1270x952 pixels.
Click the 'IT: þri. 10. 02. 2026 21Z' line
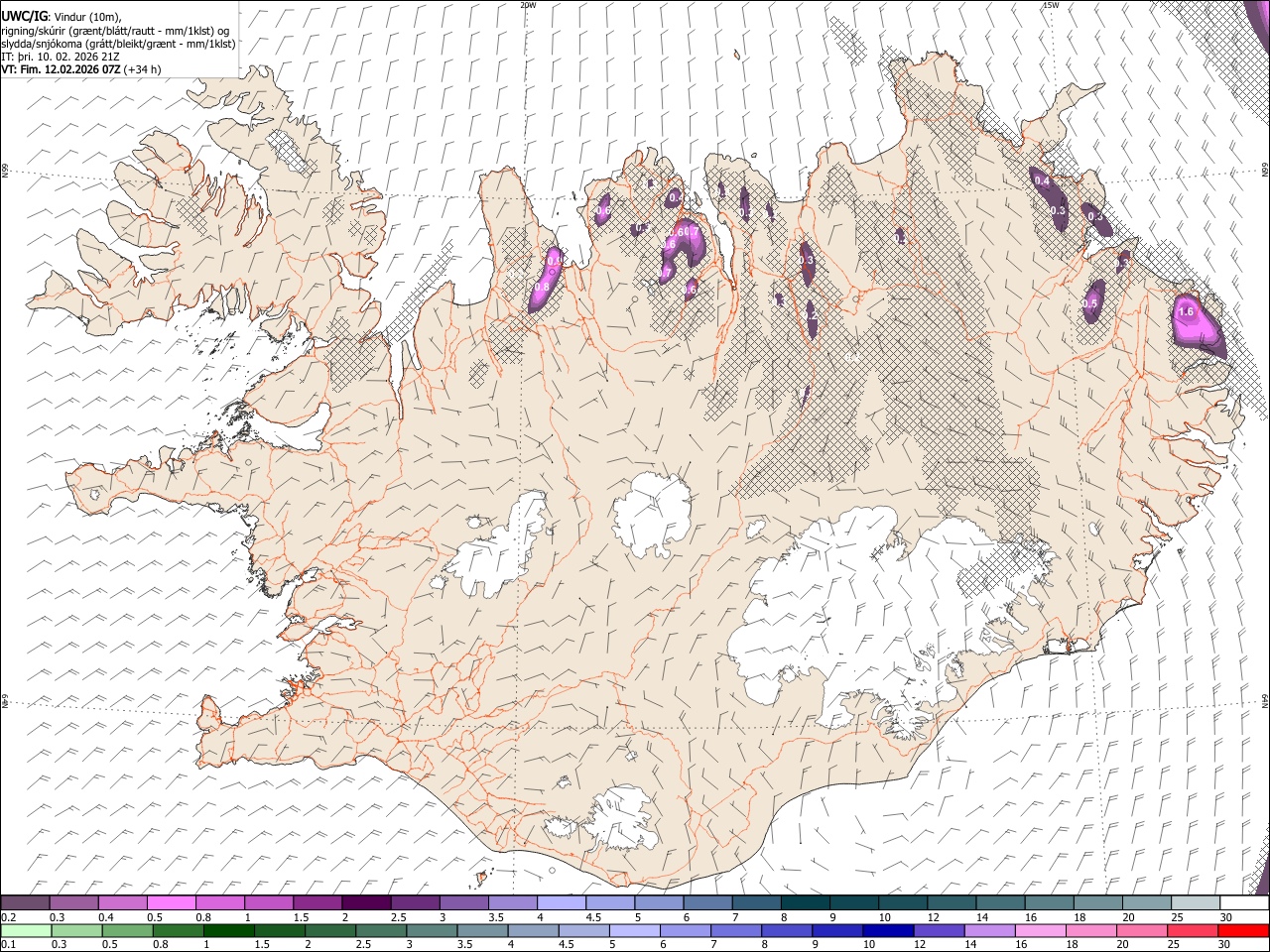[x=62, y=57]
